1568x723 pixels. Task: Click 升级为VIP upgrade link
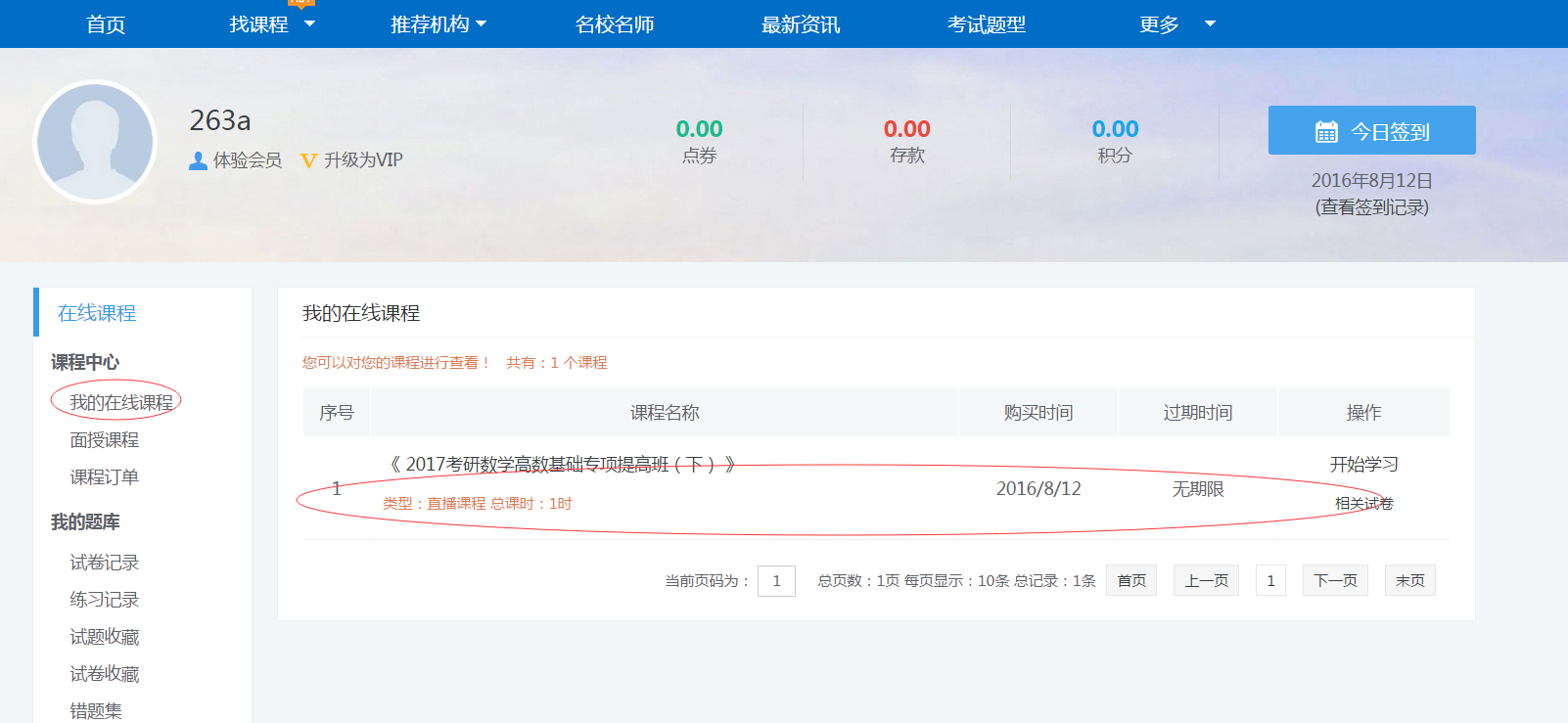pos(363,160)
